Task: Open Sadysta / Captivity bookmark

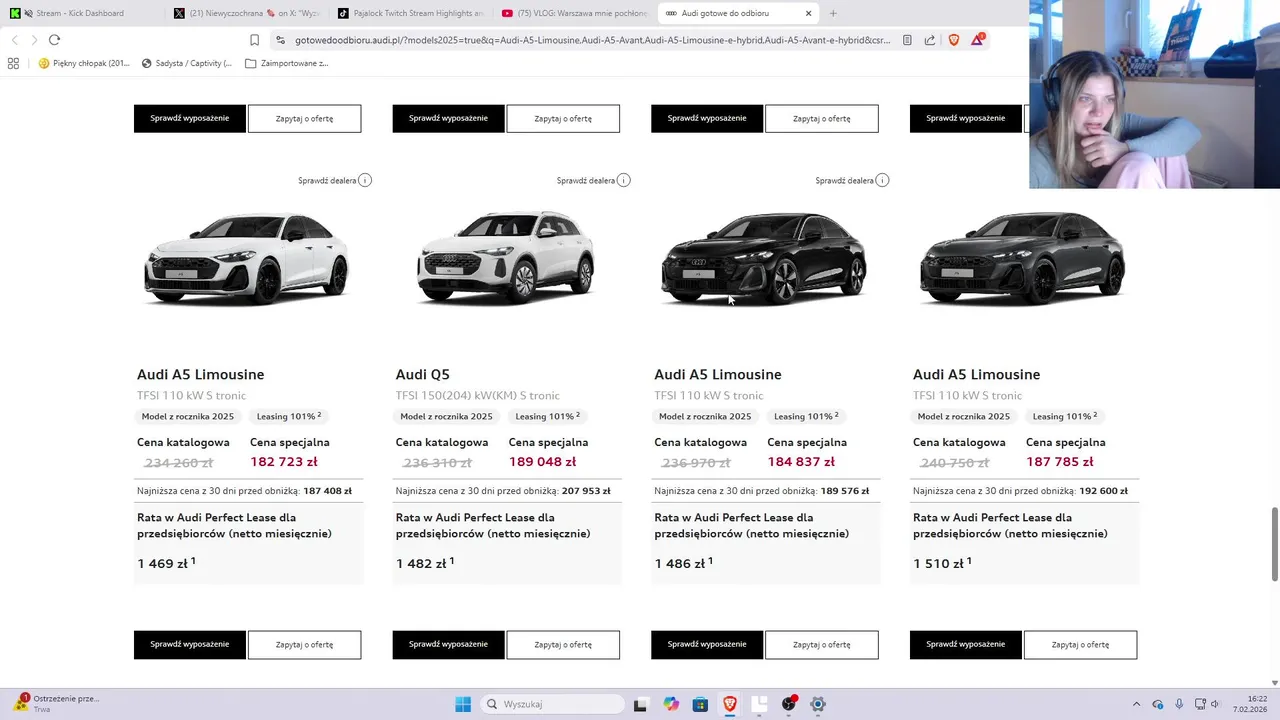Action: pyautogui.click(x=187, y=63)
